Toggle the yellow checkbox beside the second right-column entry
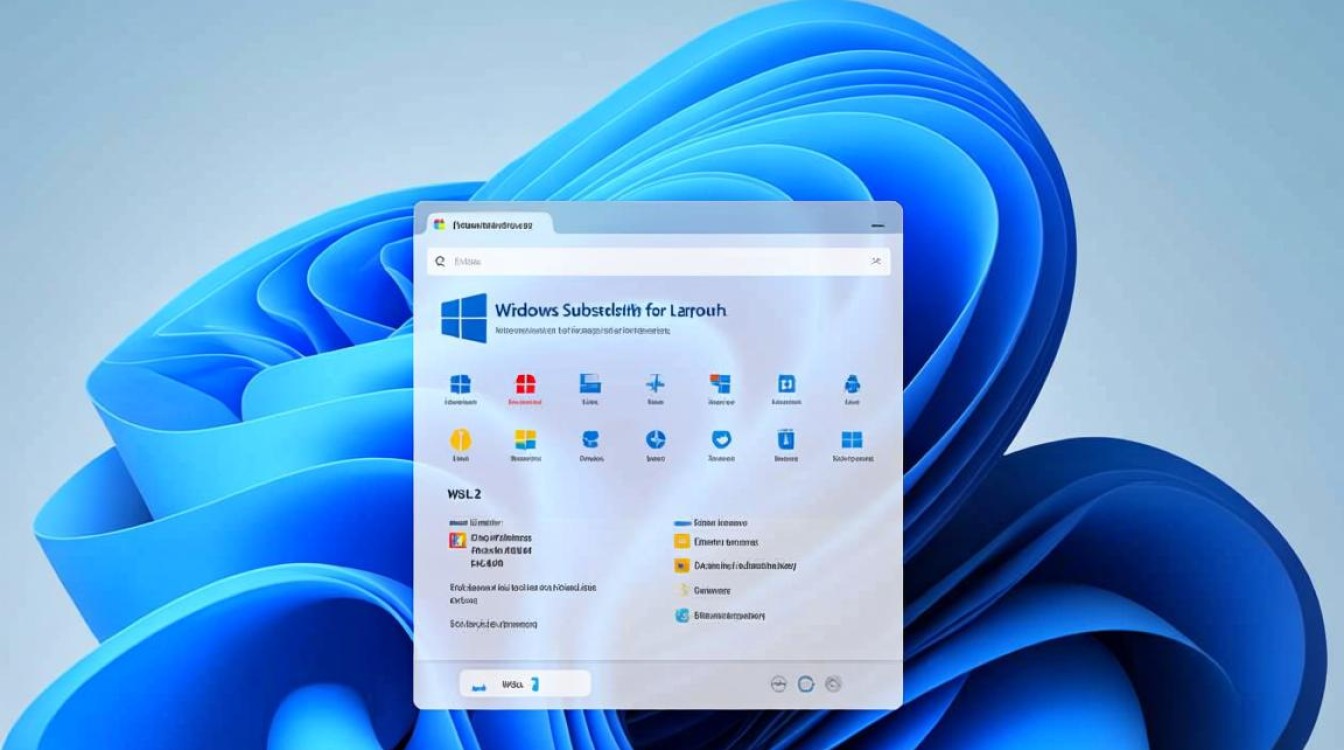The height and width of the screenshot is (750, 1344). pos(682,541)
